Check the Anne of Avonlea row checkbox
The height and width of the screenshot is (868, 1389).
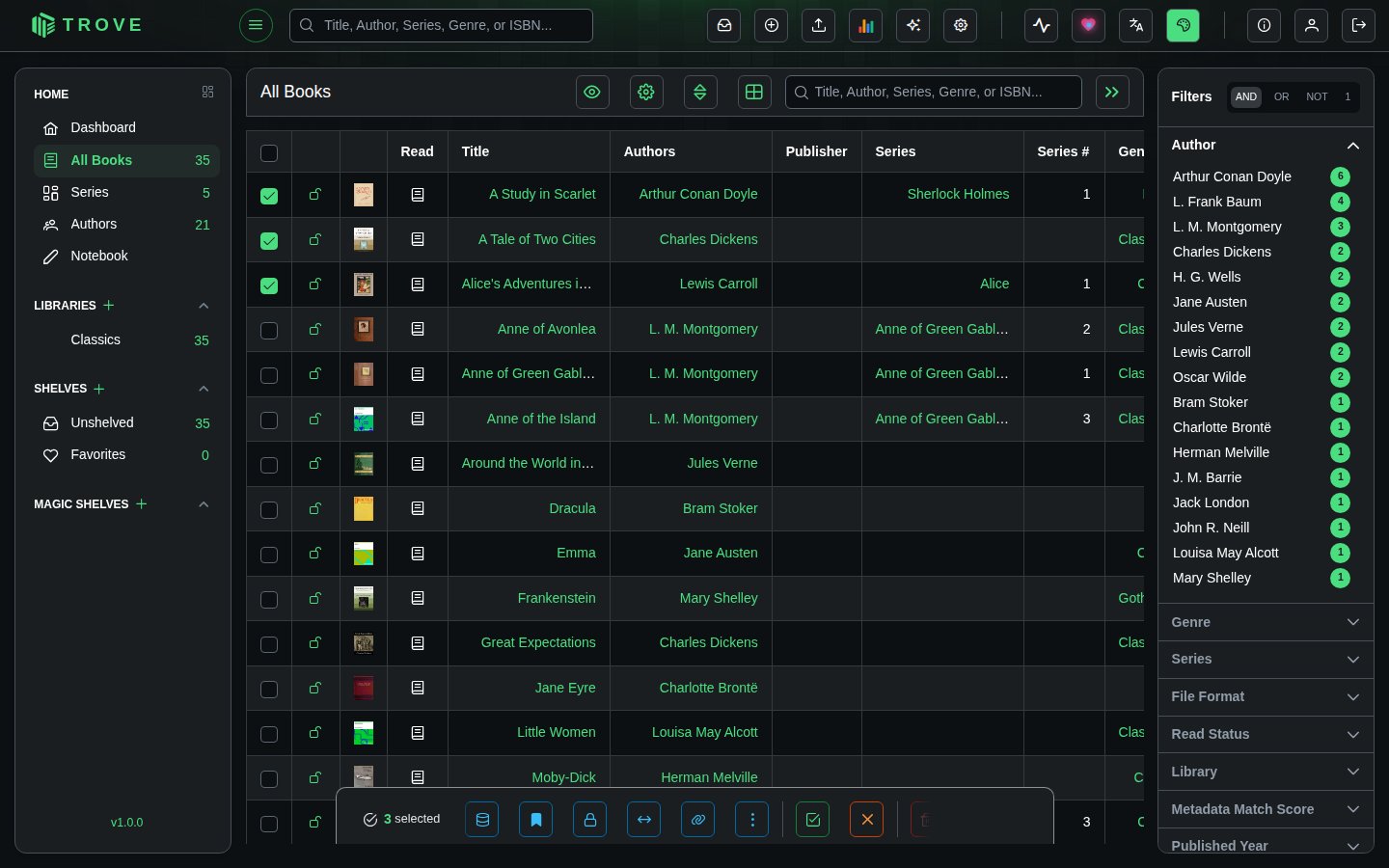269,330
